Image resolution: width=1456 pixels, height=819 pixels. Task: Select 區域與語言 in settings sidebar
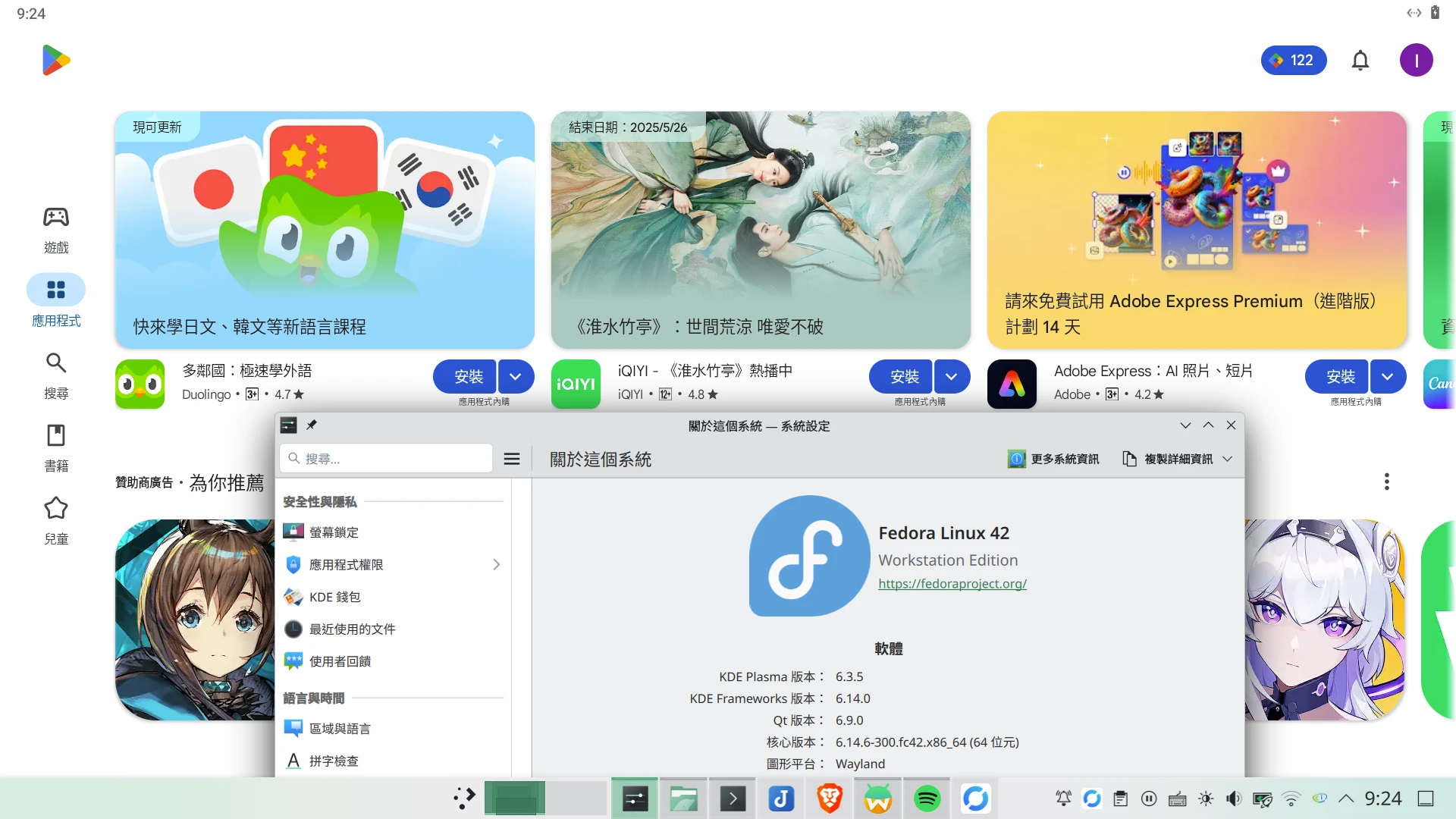[x=340, y=729]
